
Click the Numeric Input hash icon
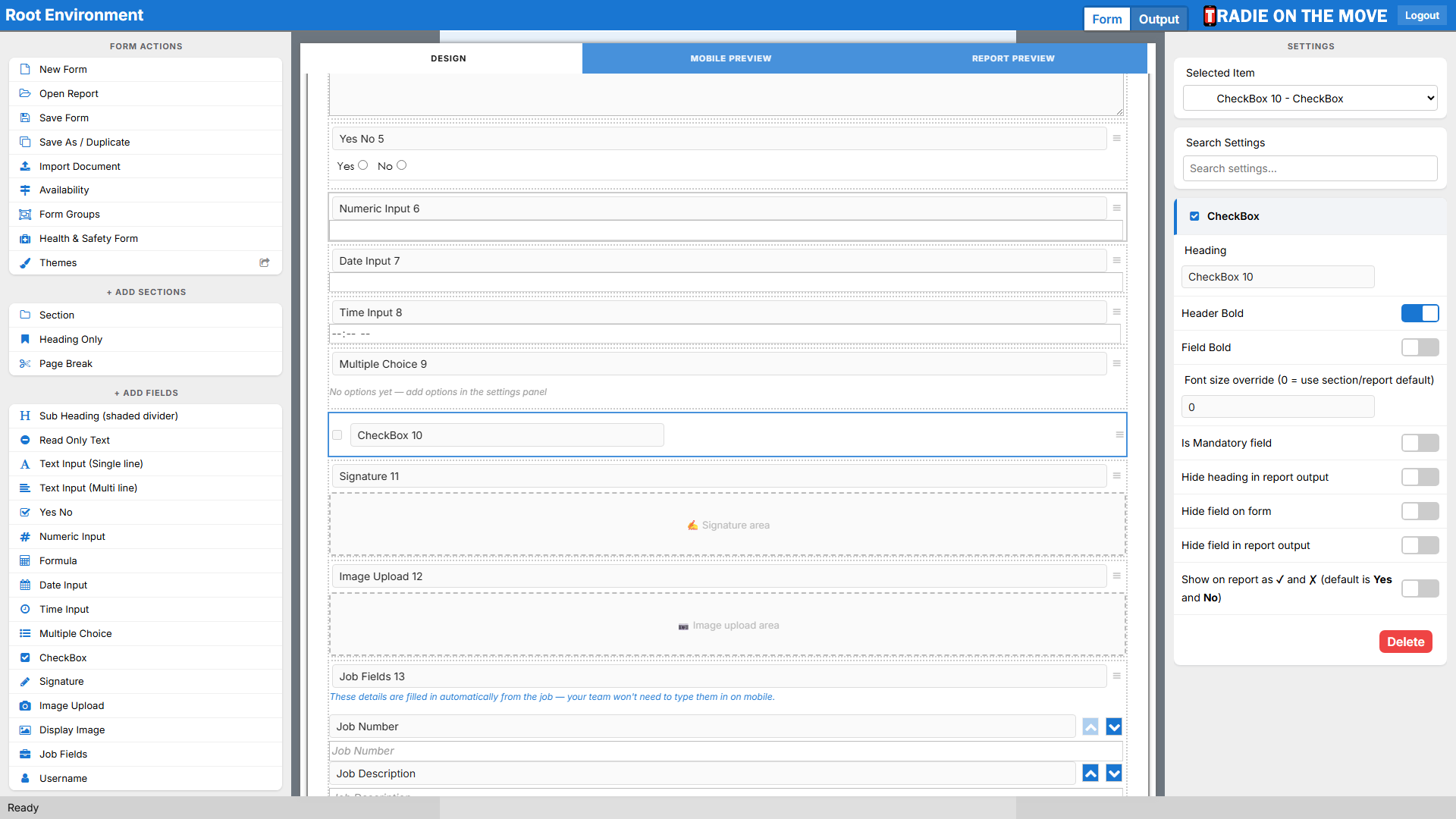click(x=25, y=536)
